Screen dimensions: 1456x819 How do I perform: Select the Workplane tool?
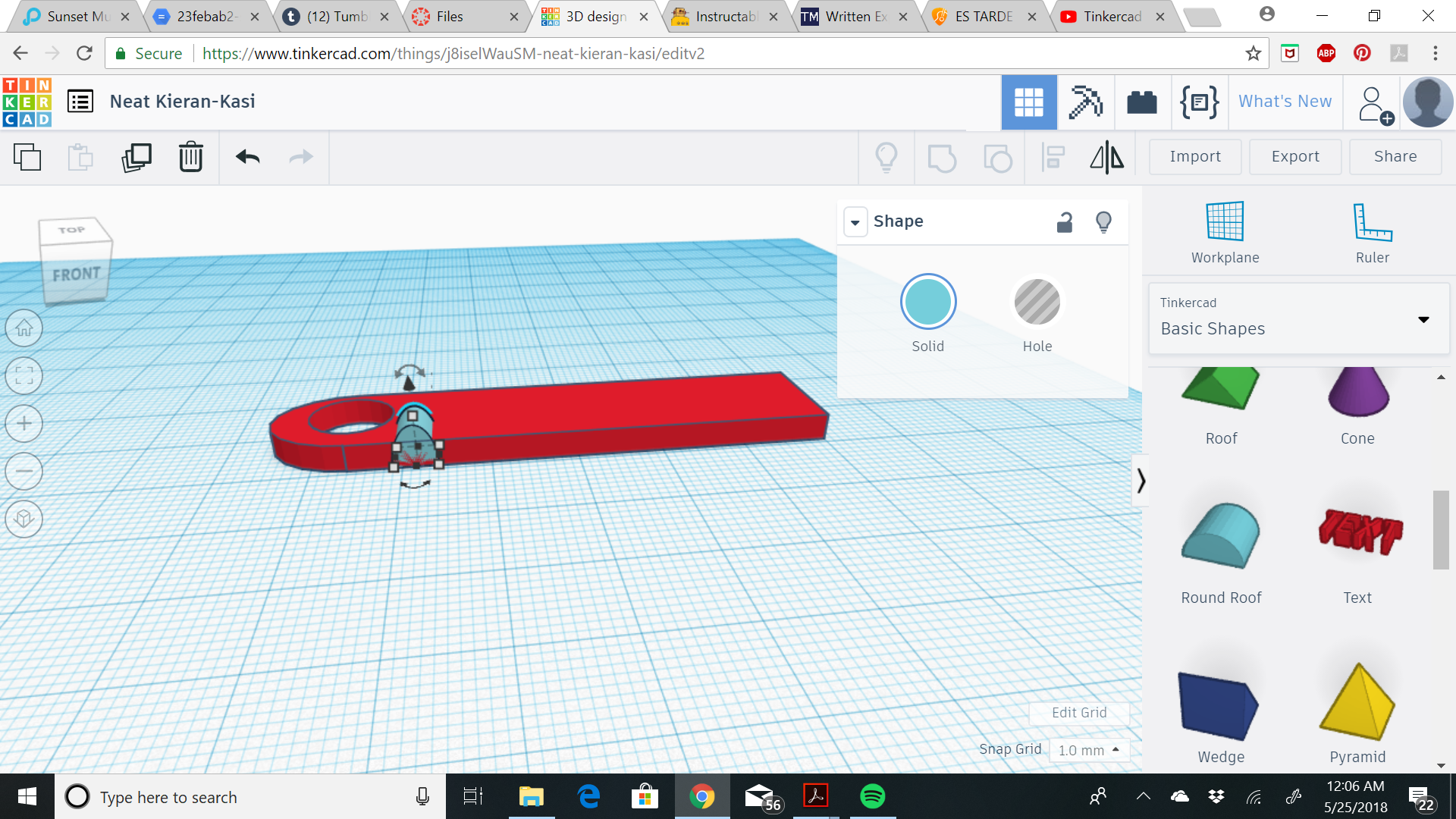(1225, 233)
